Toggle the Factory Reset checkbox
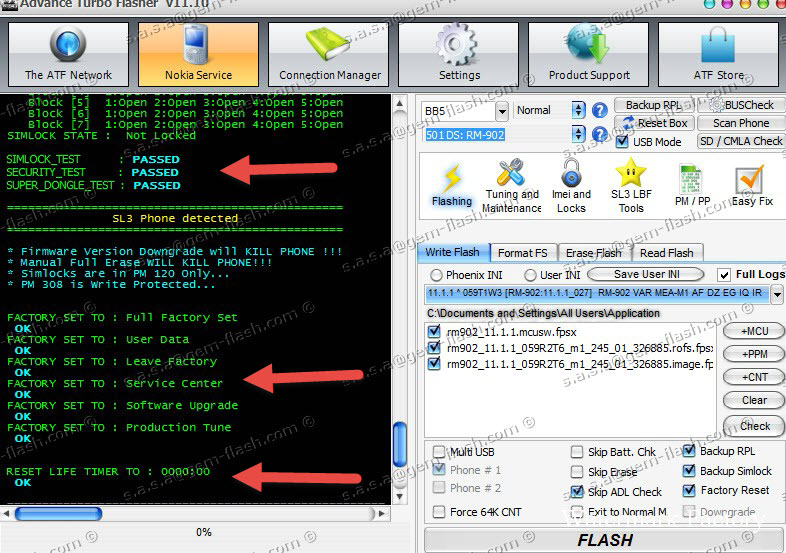 (689, 490)
